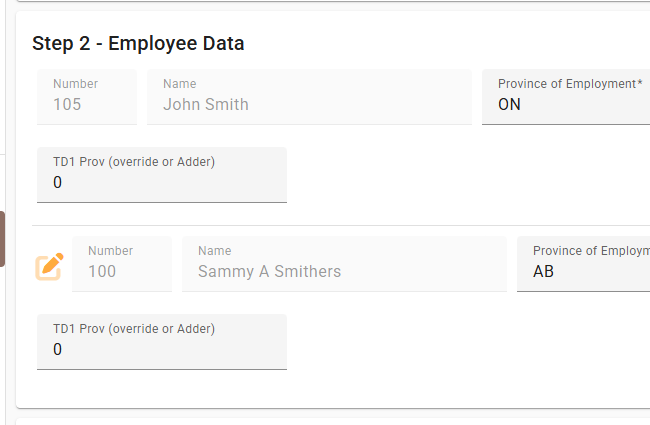Expand the province dropdown showing AB
Screen dimensions: 650x425
point(583,264)
